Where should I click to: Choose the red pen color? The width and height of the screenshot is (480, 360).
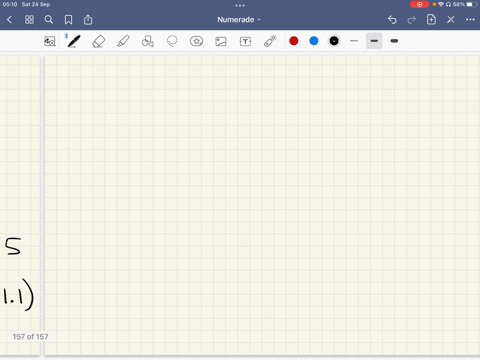click(x=294, y=41)
